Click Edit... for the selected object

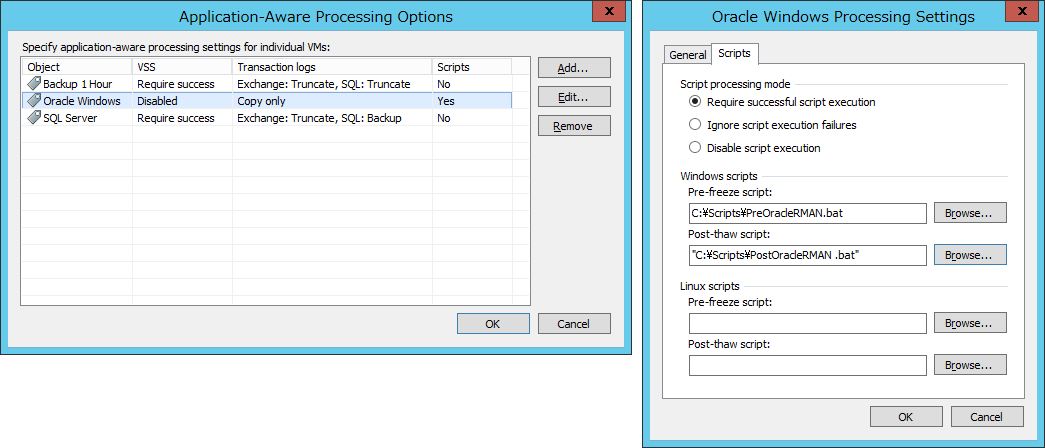click(574, 97)
